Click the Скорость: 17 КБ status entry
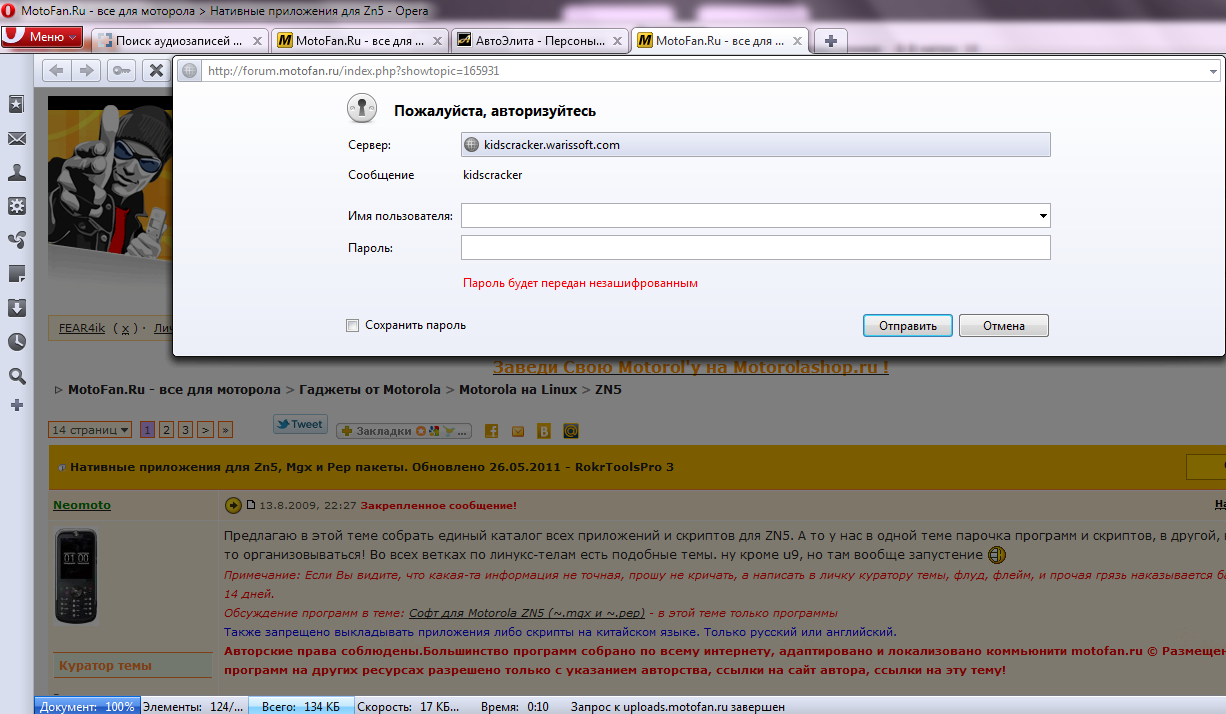Image resolution: width=1226 pixels, height=714 pixels. point(408,706)
